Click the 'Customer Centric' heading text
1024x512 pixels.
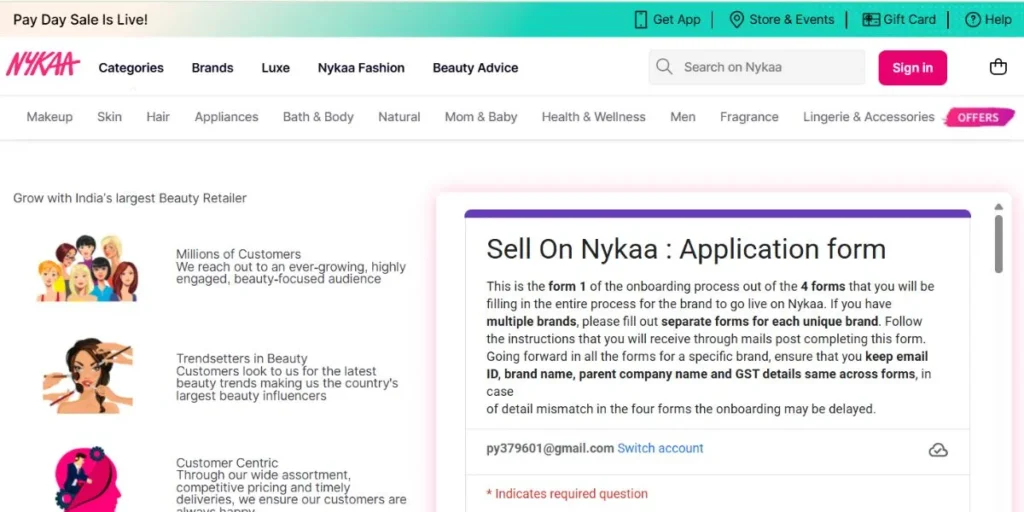pos(227,463)
